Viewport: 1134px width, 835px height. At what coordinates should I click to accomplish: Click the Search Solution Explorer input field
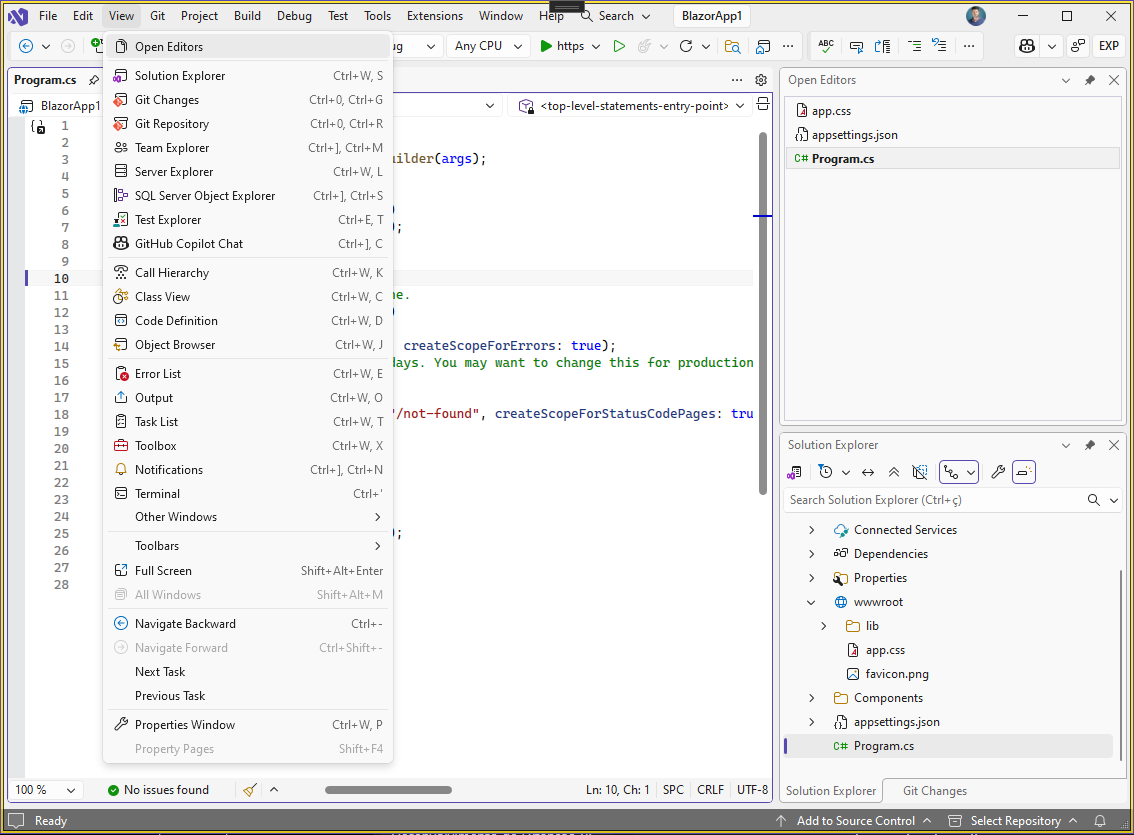click(x=936, y=500)
